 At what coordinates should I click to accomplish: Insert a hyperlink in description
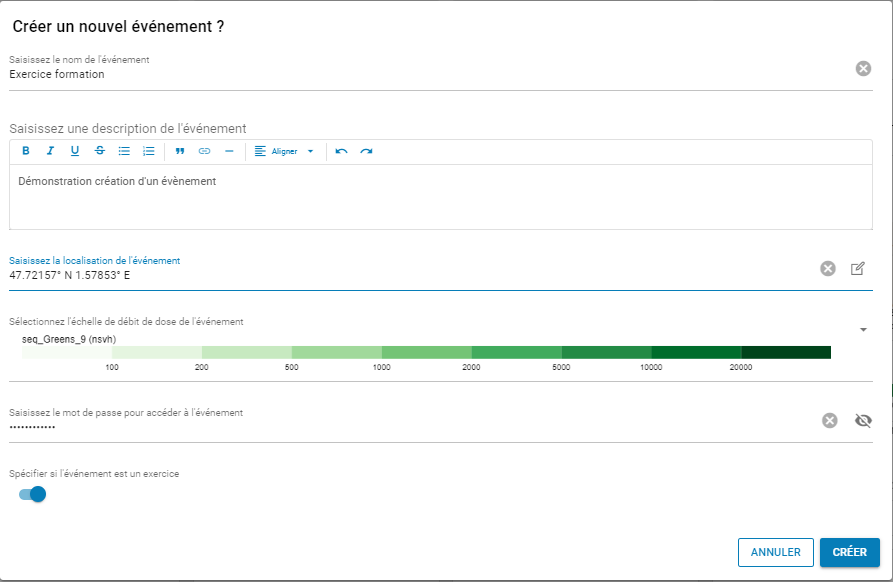(205, 151)
